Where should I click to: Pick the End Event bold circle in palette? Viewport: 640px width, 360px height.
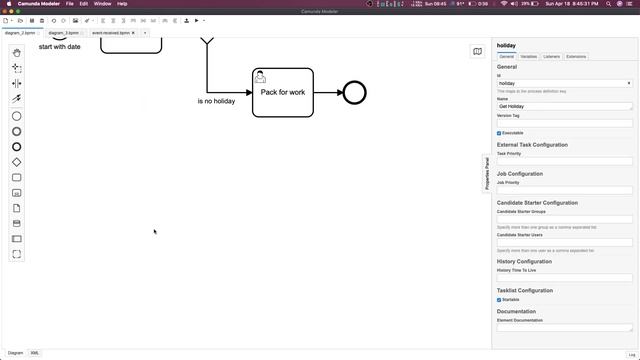17,147
